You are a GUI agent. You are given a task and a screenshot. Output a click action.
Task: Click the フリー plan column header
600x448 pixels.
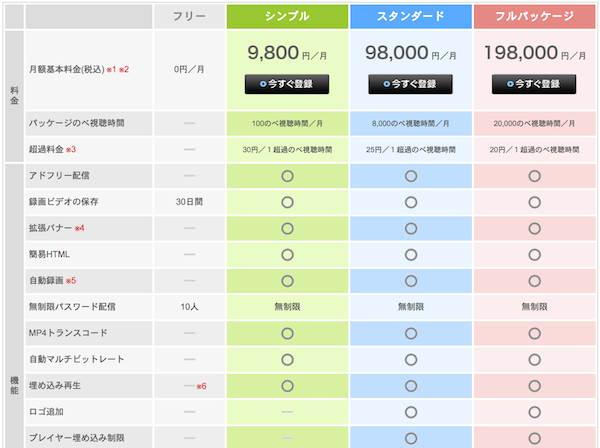(189, 16)
